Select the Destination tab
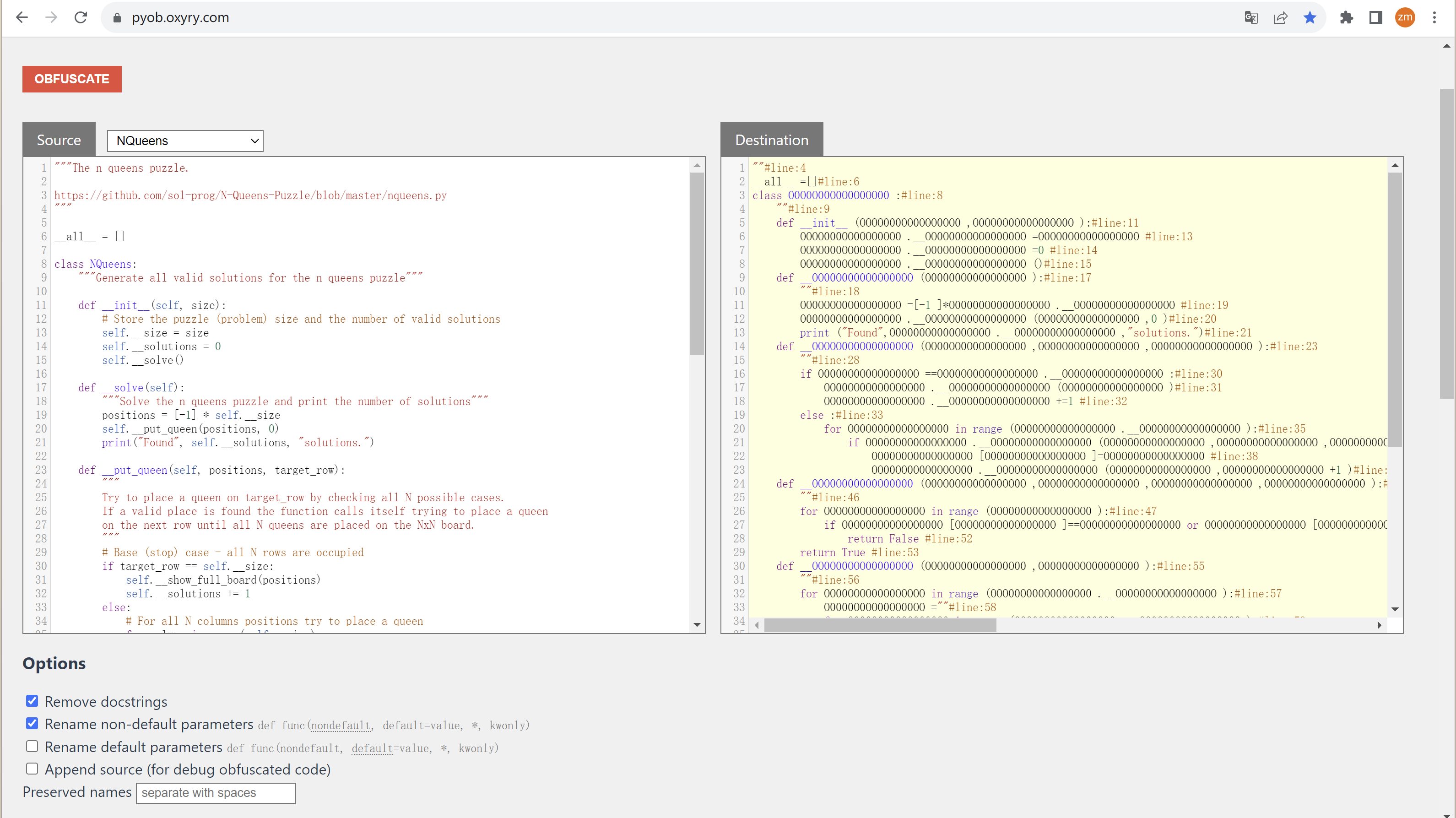 [x=771, y=140]
